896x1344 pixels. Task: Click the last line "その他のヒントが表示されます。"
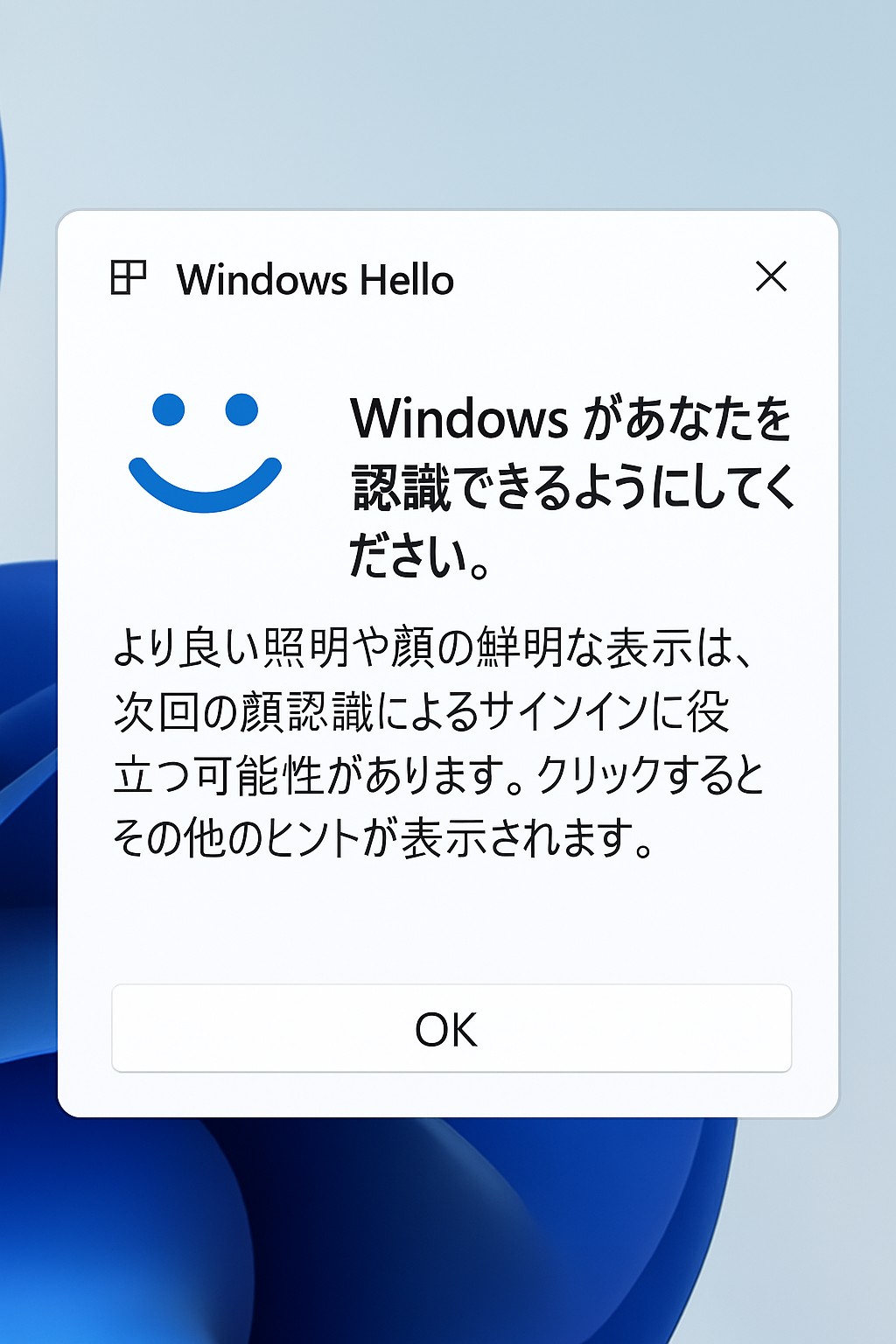(x=383, y=838)
